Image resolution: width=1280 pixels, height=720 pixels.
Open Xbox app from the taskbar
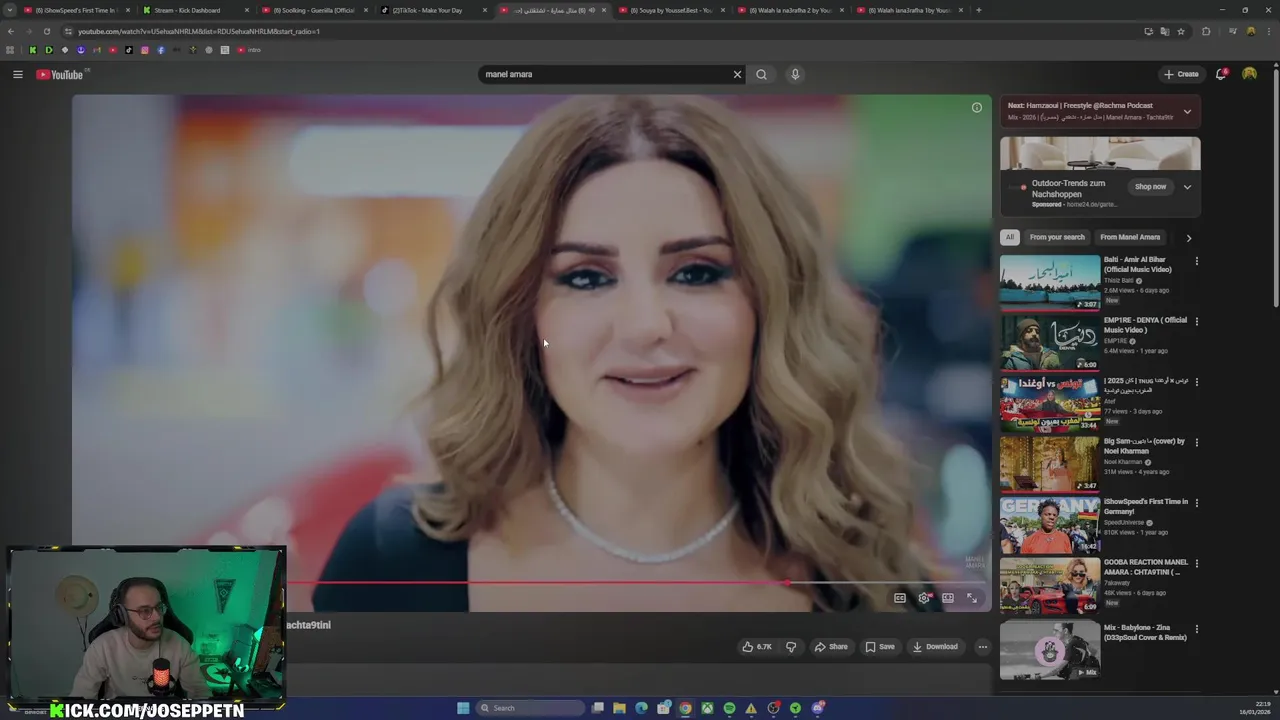(707, 708)
